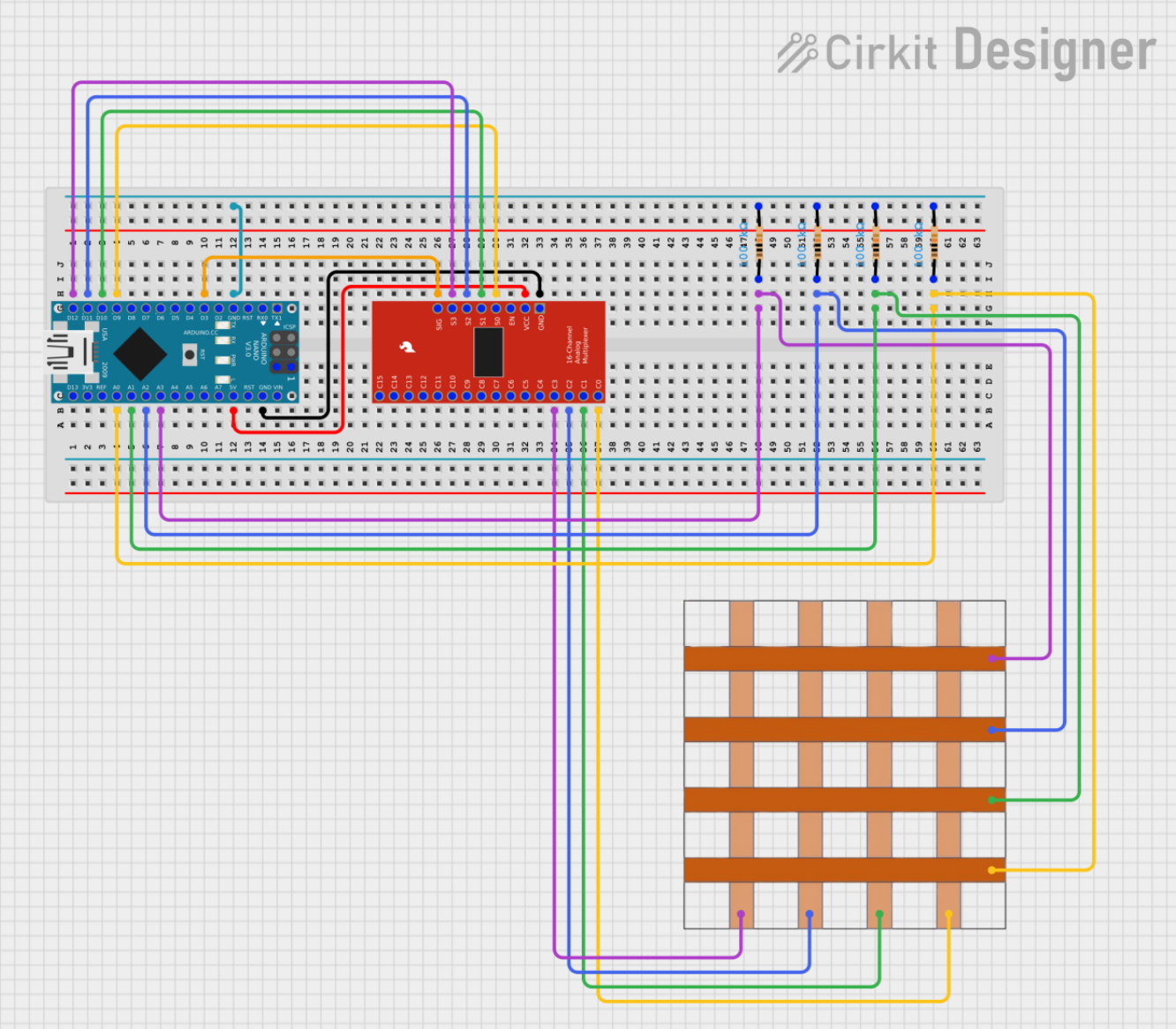Click the Arduino Nano mini USB port
This screenshot has width=1176, height=1029.
(62, 352)
